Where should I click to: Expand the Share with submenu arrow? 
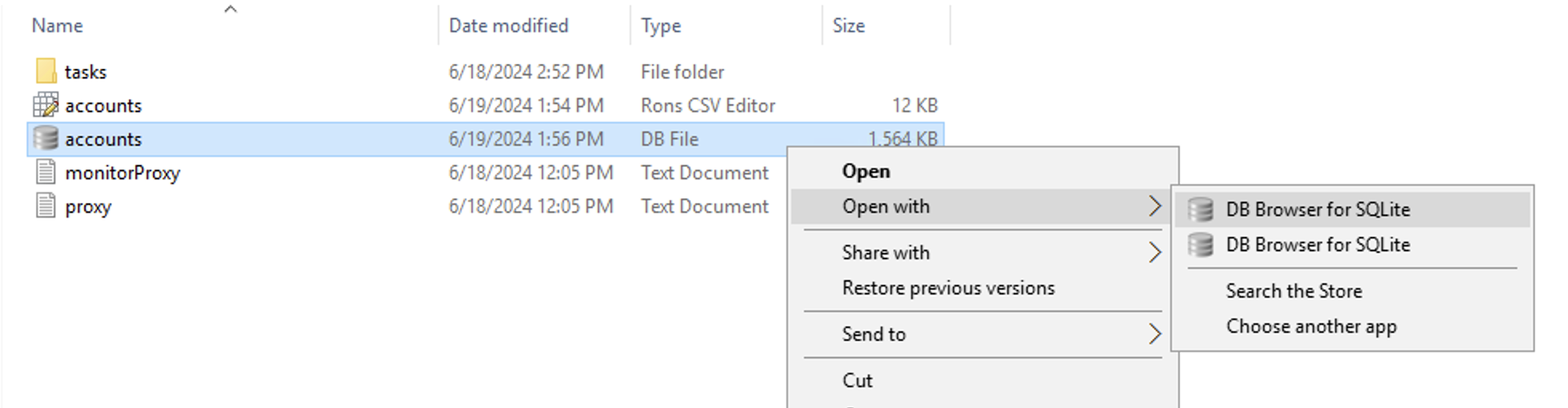1154,253
